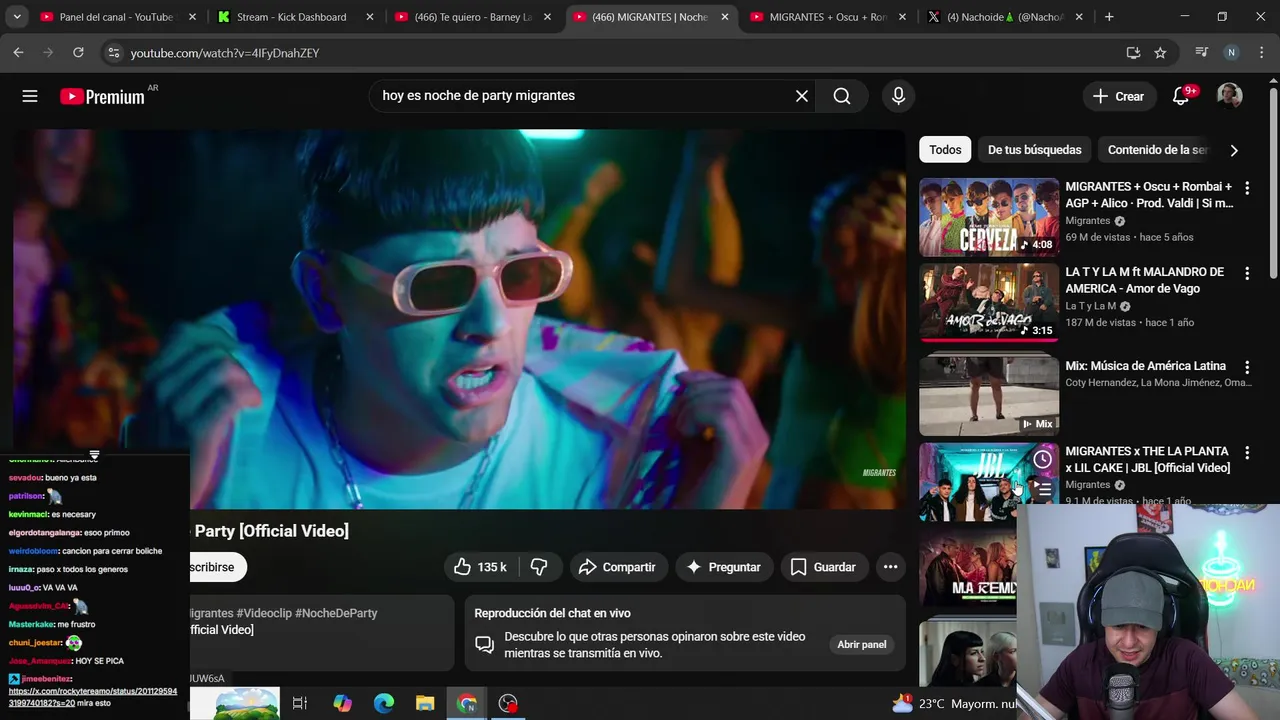Options menu for MIGRANTES + Oscu + Rombai video
The height and width of the screenshot is (720, 1280).
(x=1247, y=188)
